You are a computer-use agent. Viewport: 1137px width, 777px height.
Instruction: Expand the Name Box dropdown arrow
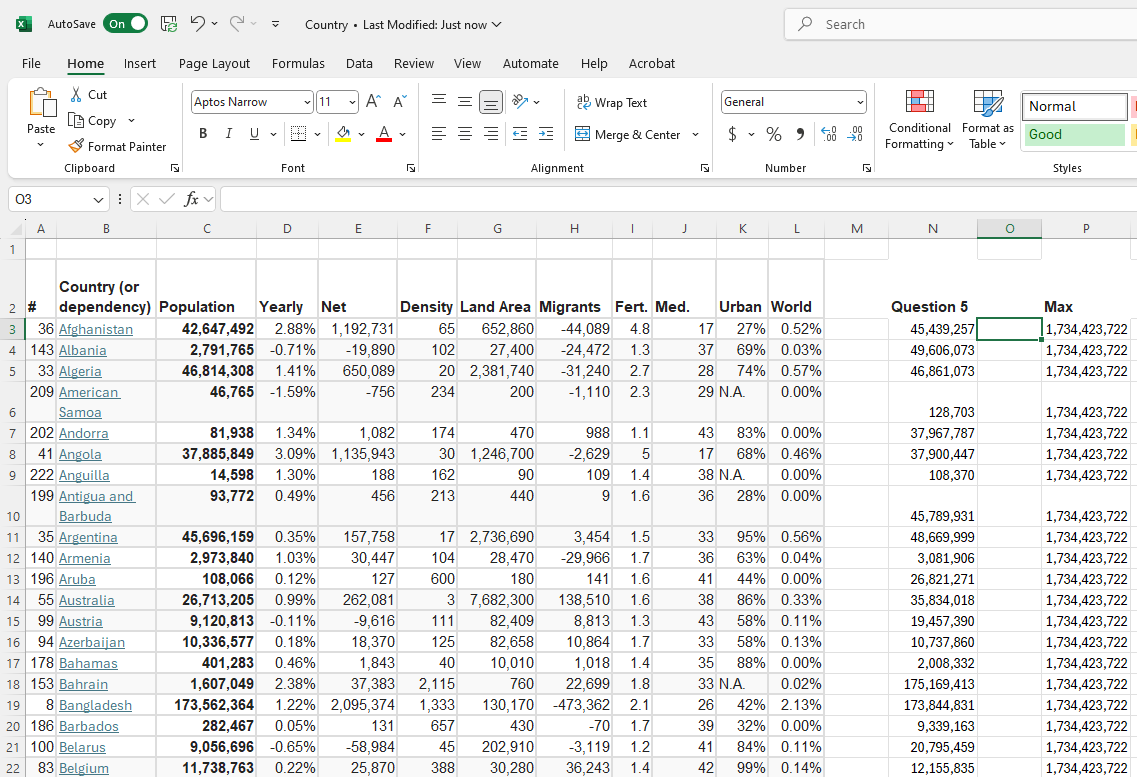pyautogui.click(x=98, y=200)
